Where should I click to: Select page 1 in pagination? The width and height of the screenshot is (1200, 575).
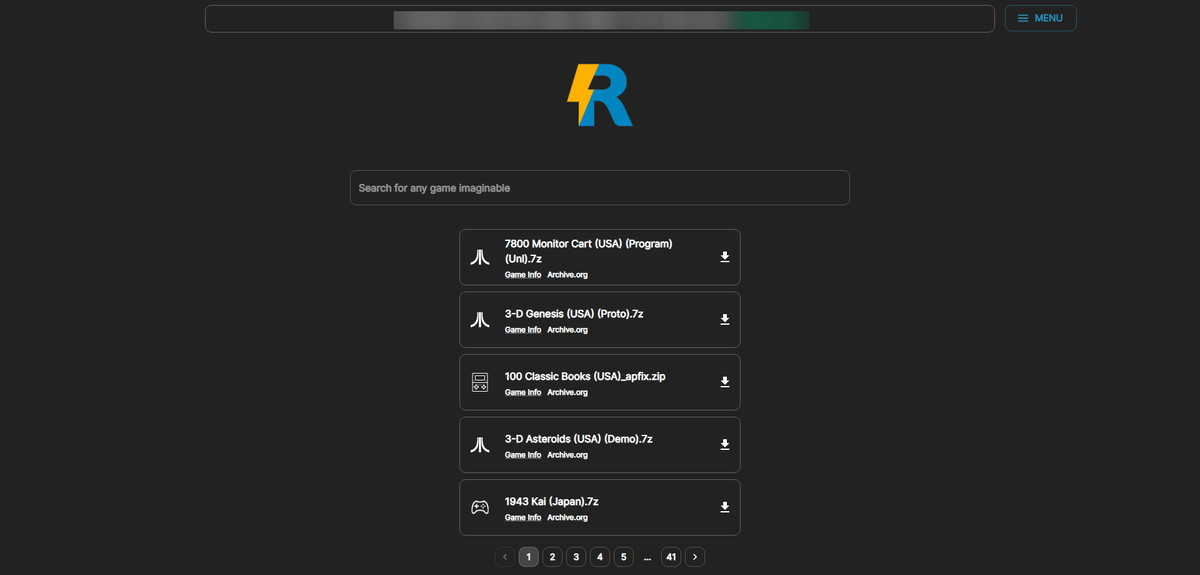click(529, 557)
